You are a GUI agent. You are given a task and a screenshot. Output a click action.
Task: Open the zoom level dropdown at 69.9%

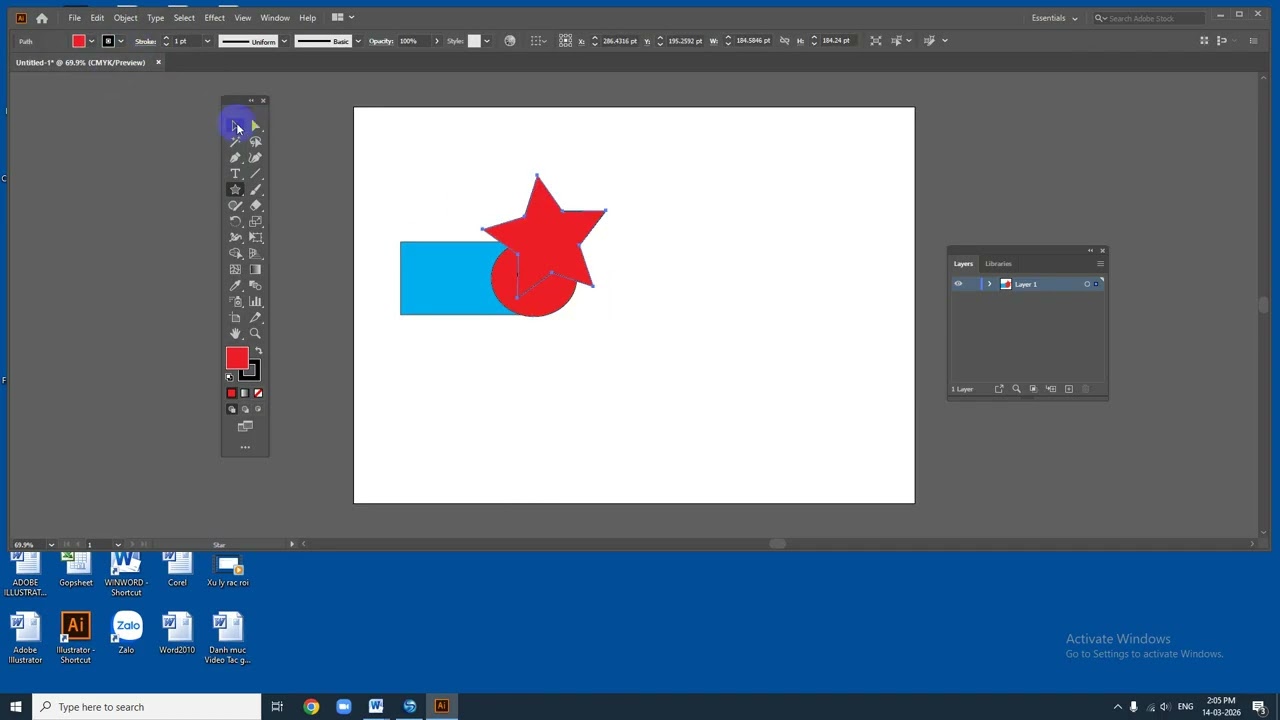pyautogui.click(x=51, y=544)
